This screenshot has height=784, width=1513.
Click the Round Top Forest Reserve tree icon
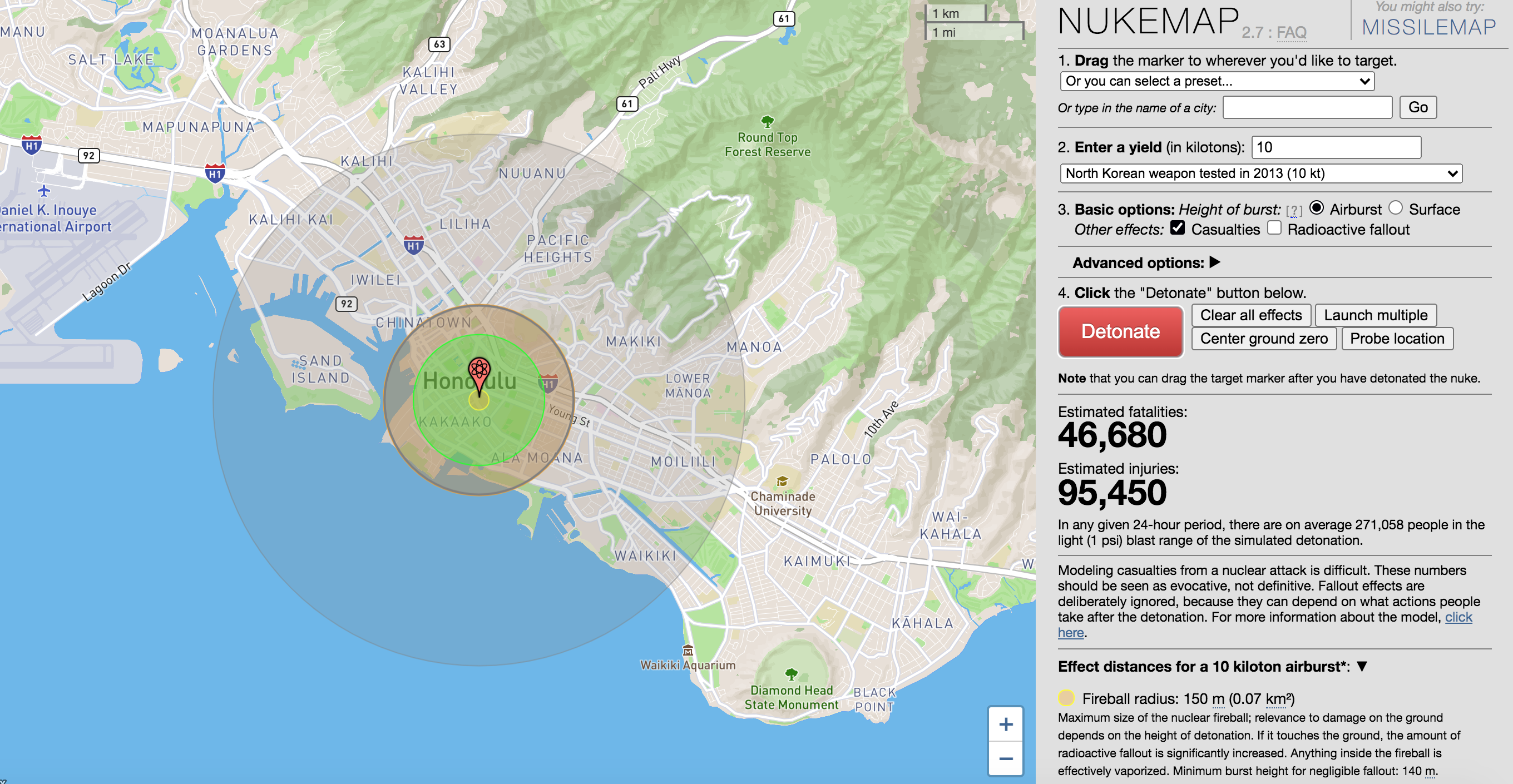[x=767, y=122]
